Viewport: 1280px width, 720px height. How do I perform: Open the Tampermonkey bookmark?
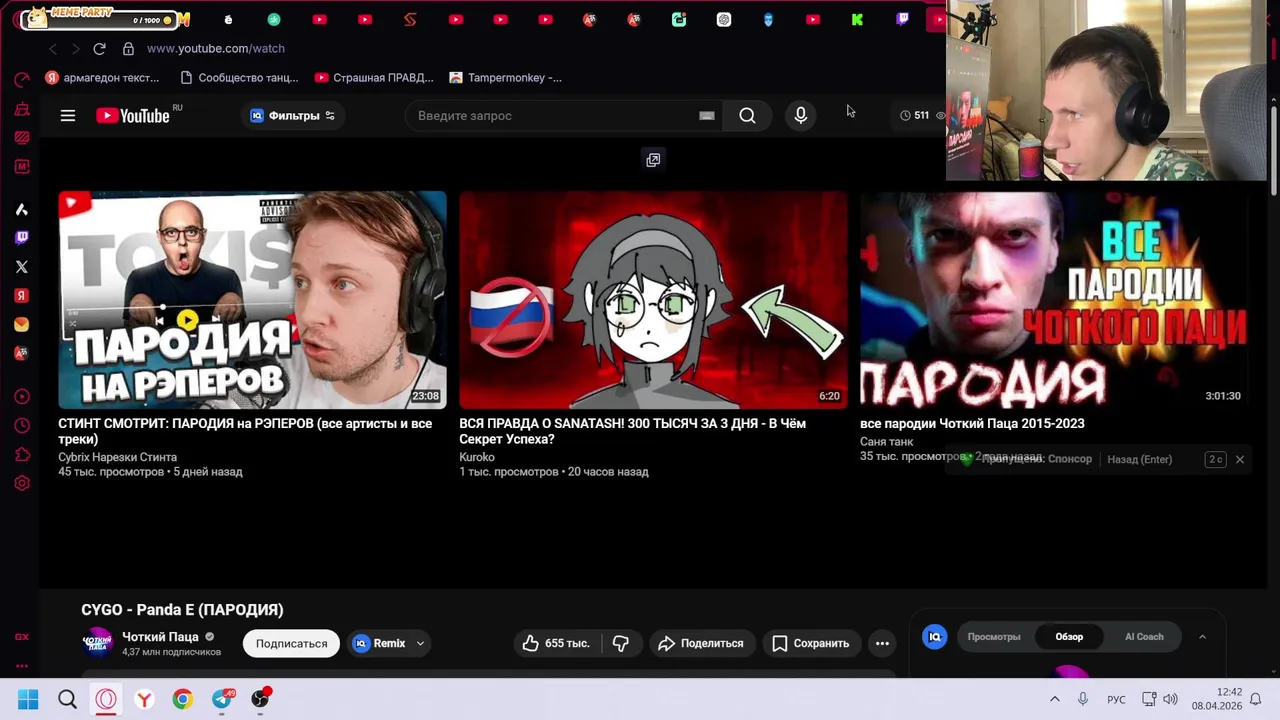(x=505, y=78)
